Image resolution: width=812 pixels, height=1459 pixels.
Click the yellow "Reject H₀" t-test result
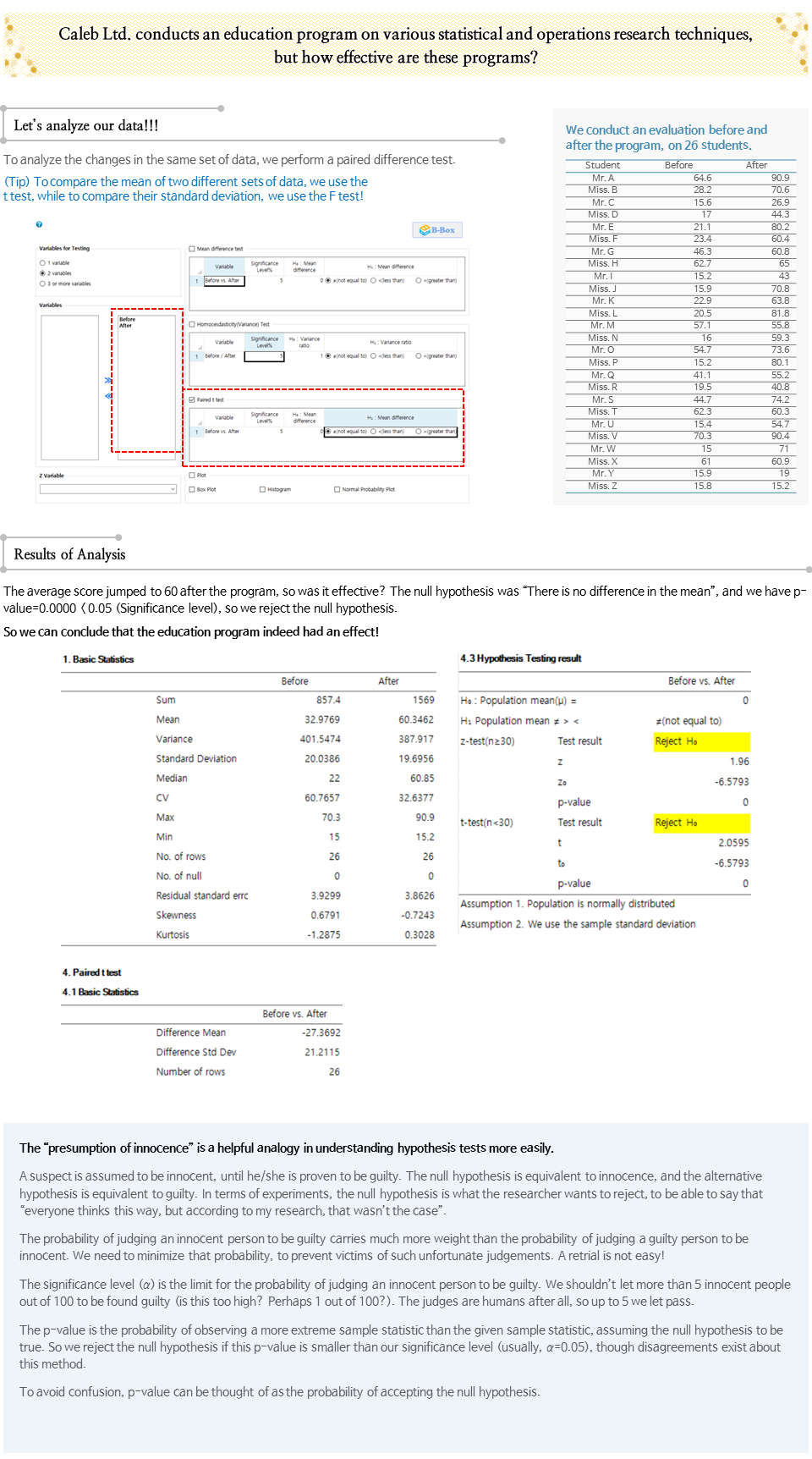[x=701, y=823]
